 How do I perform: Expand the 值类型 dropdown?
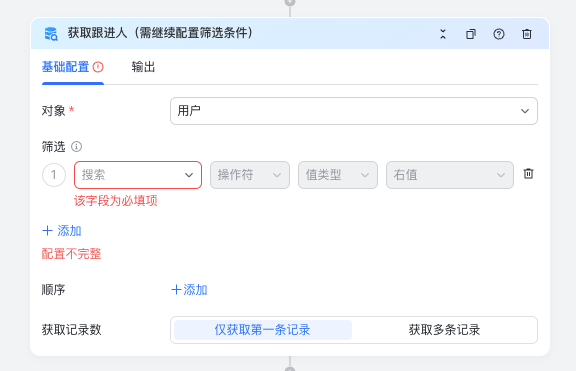(338, 175)
